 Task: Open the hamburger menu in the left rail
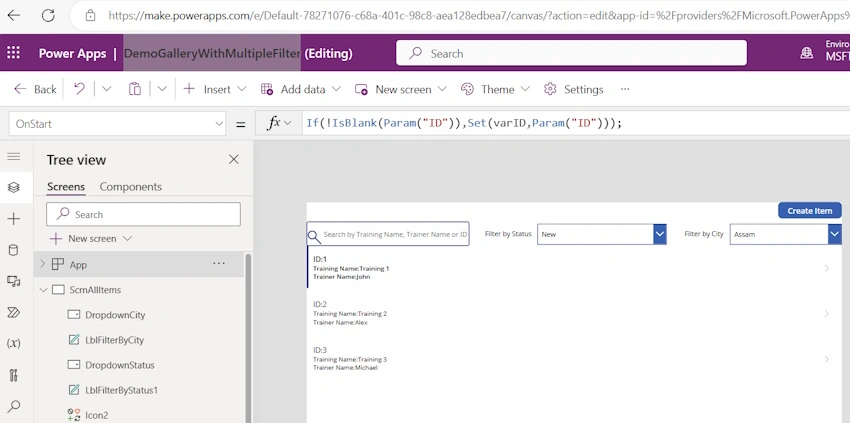[14, 157]
